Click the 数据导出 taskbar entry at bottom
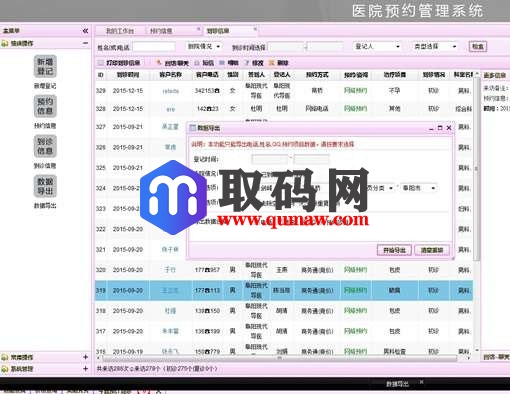Viewport: 510px width, 394px height. 397,384
